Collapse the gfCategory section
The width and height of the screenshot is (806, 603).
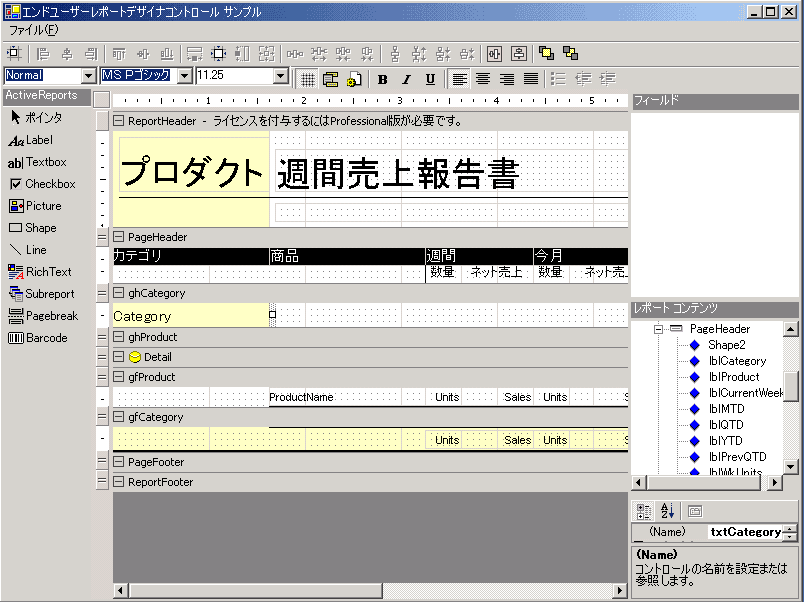point(118,417)
